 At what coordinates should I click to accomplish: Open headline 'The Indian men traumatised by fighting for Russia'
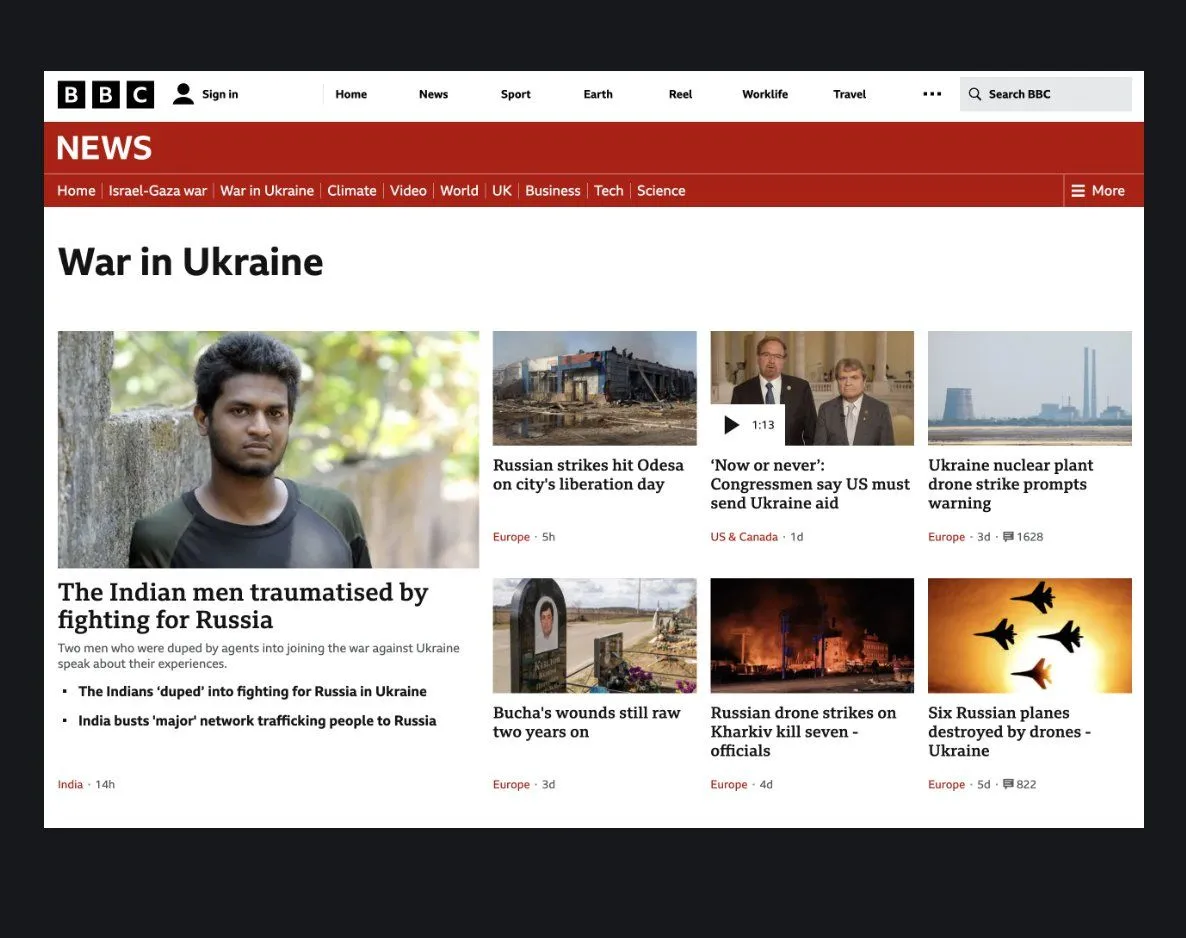pyautogui.click(x=243, y=606)
